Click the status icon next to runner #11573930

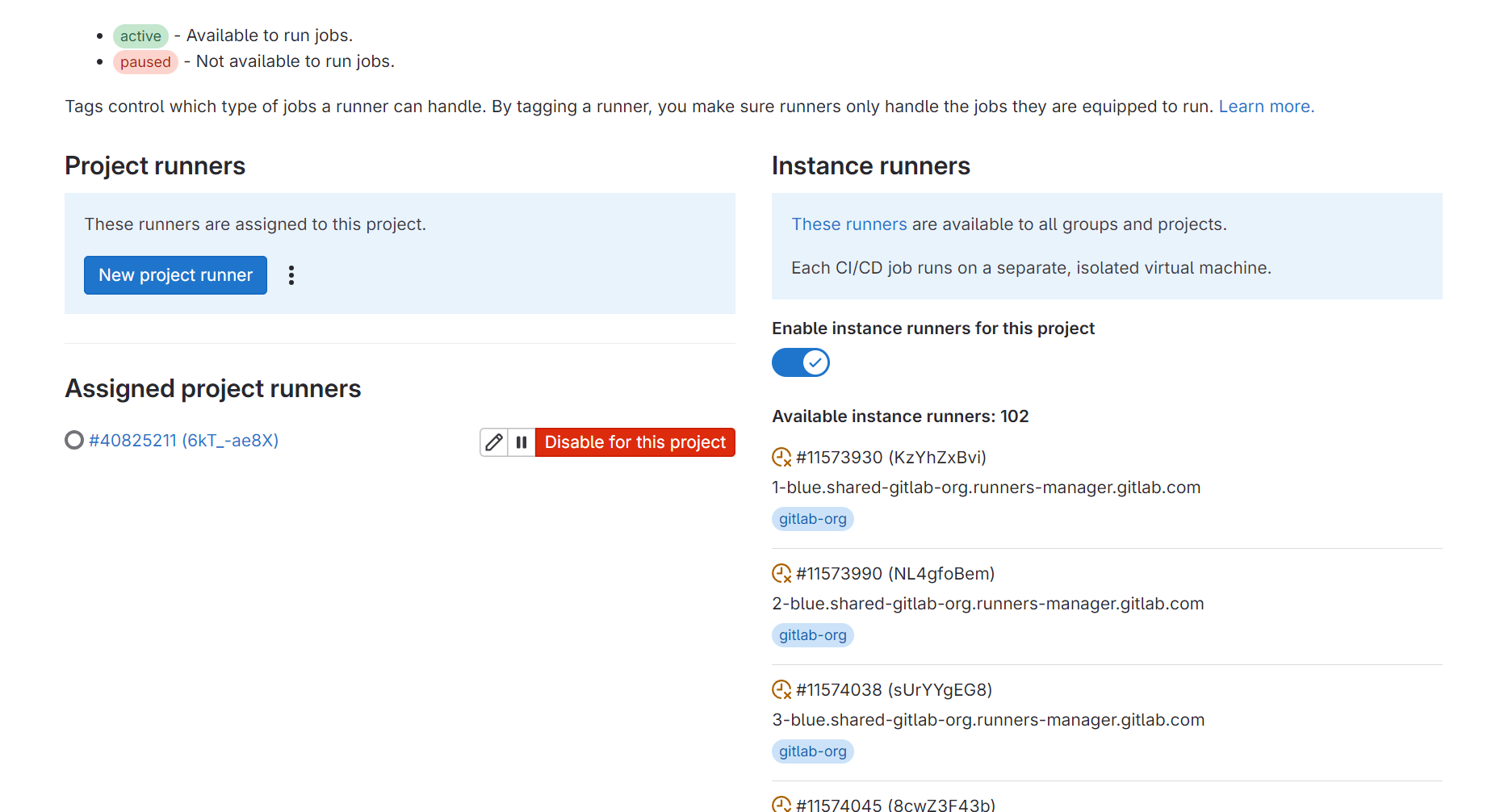[781, 458]
